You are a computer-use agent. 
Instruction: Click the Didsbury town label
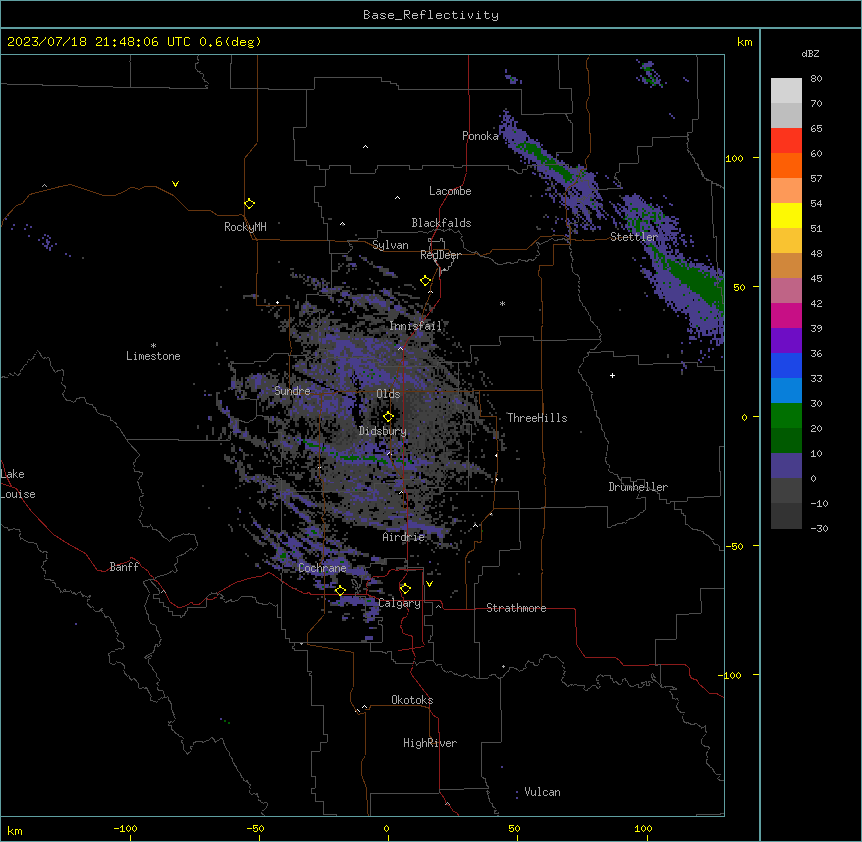pyautogui.click(x=383, y=431)
